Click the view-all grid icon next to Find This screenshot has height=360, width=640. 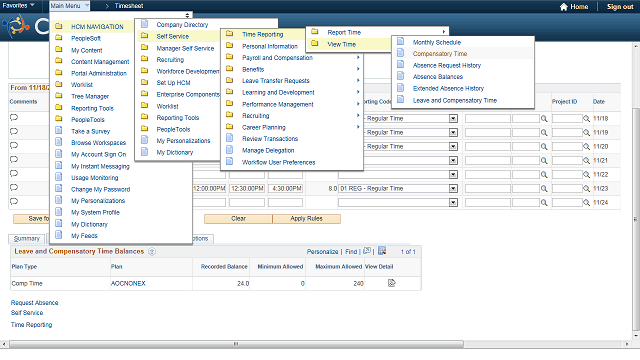pos(367,251)
